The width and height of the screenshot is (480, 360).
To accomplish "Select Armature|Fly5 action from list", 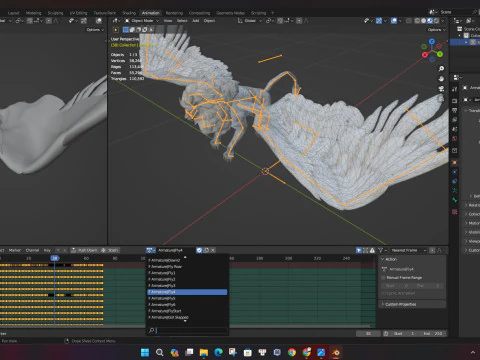I will 187,298.
